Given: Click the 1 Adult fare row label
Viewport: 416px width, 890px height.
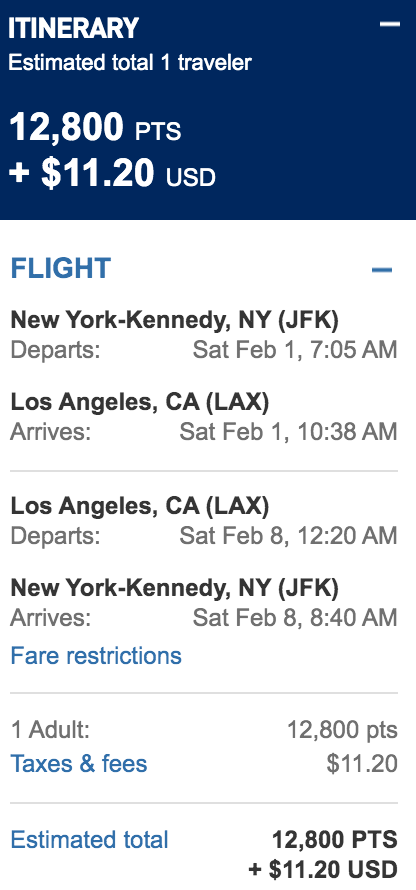Looking at the screenshot, I should [50, 729].
